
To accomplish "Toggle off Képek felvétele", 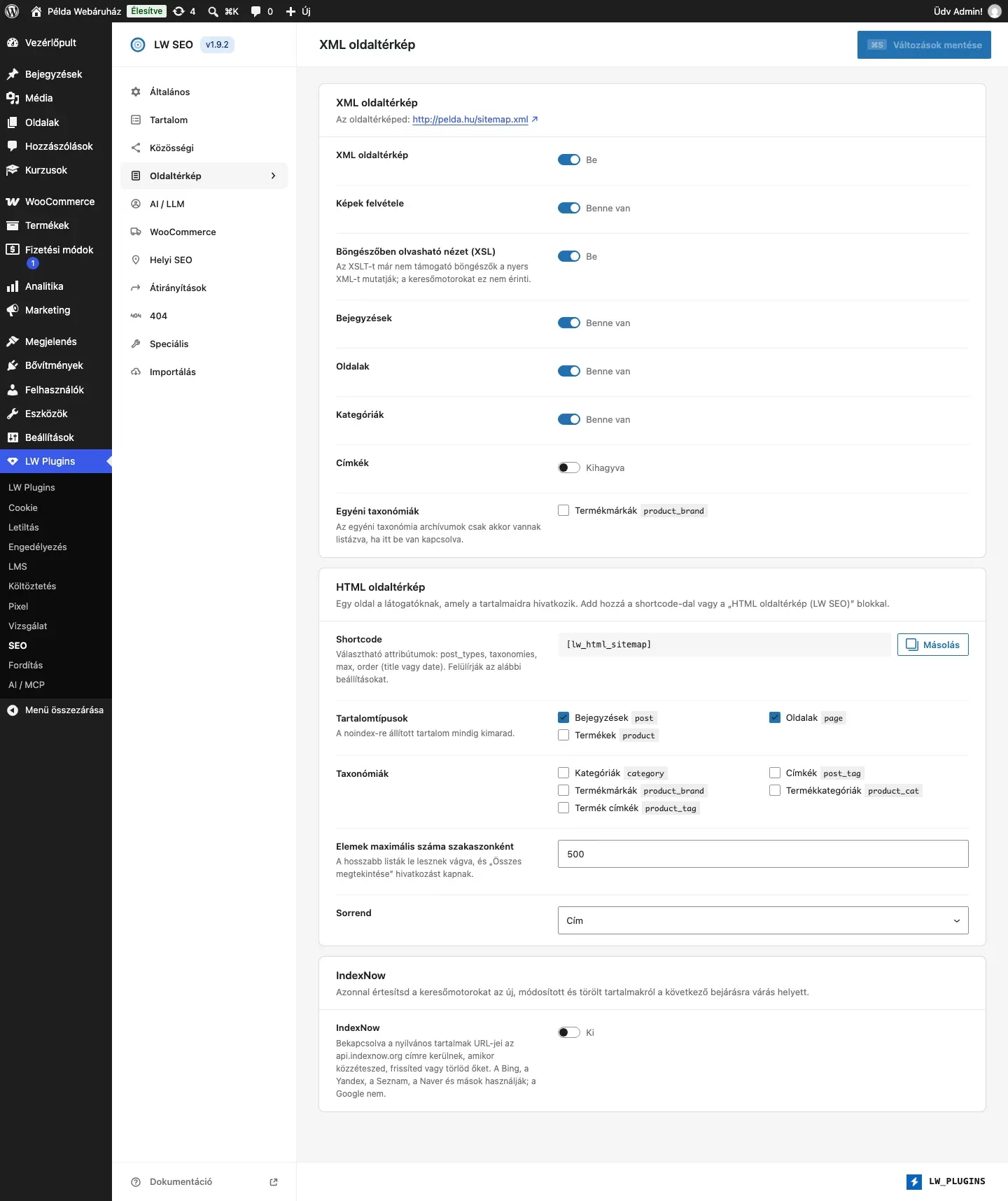I will pos(569,208).
